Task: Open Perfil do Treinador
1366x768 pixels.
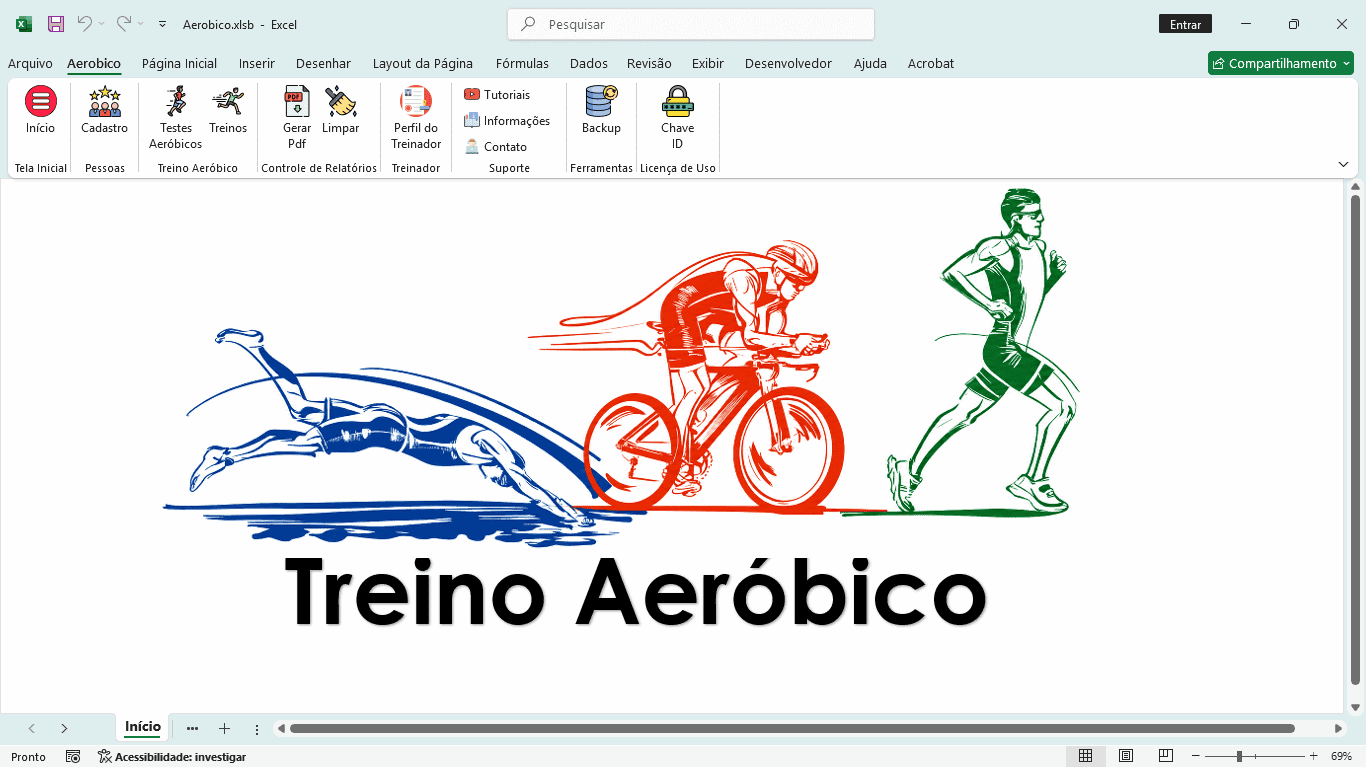Action: click(x=416, y=118)
